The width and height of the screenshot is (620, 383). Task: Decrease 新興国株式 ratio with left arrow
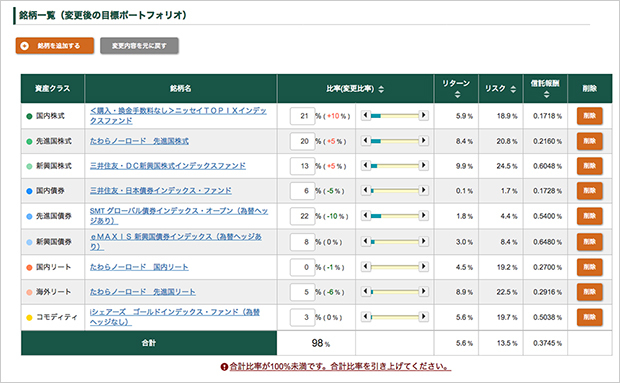click(366, 165)
